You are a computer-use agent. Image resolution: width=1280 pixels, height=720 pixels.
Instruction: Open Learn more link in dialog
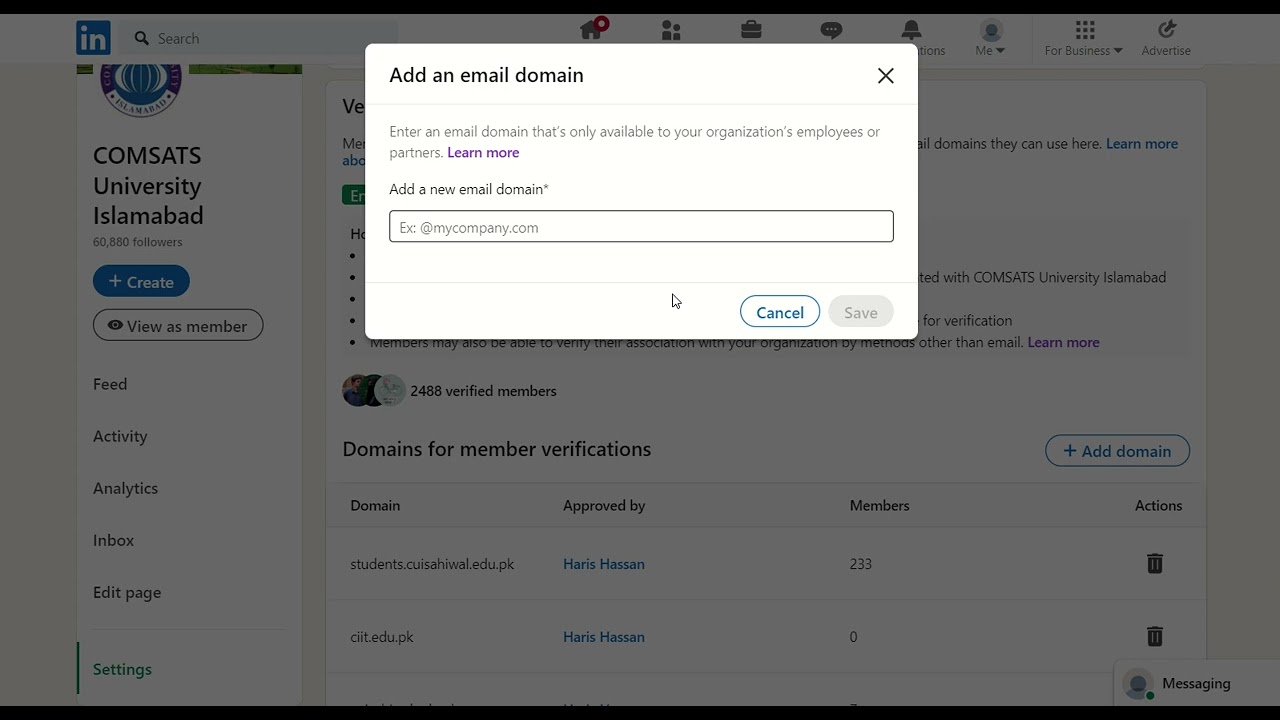[483, 153]
